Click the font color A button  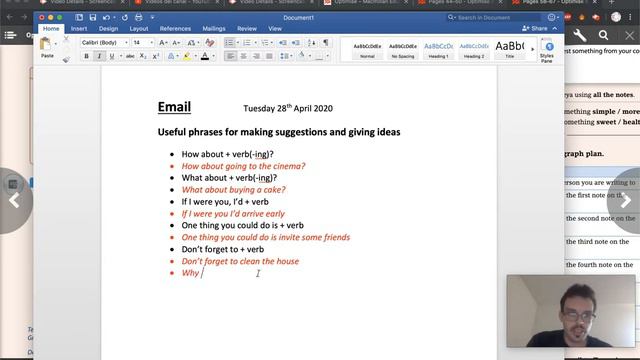pos(205,56)
